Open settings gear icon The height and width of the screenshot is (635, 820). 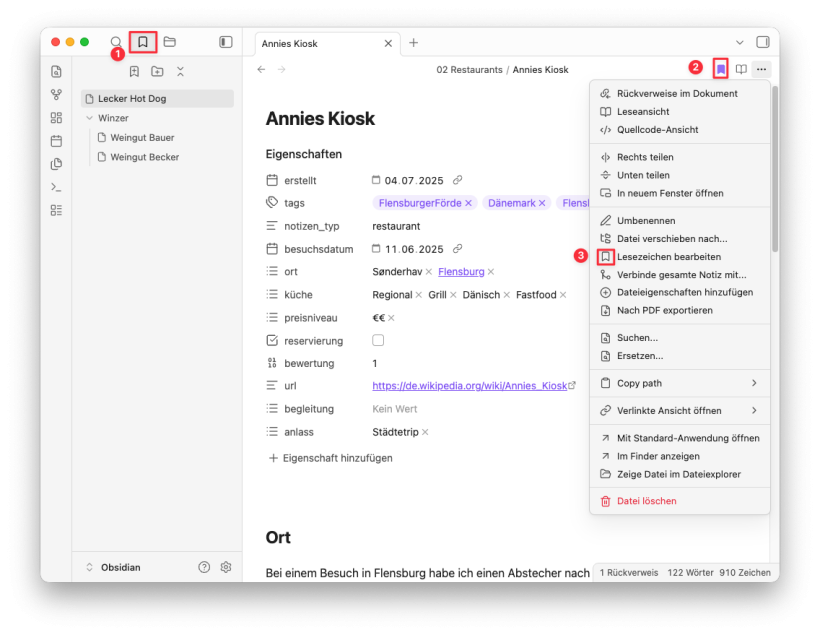point(226,567)
